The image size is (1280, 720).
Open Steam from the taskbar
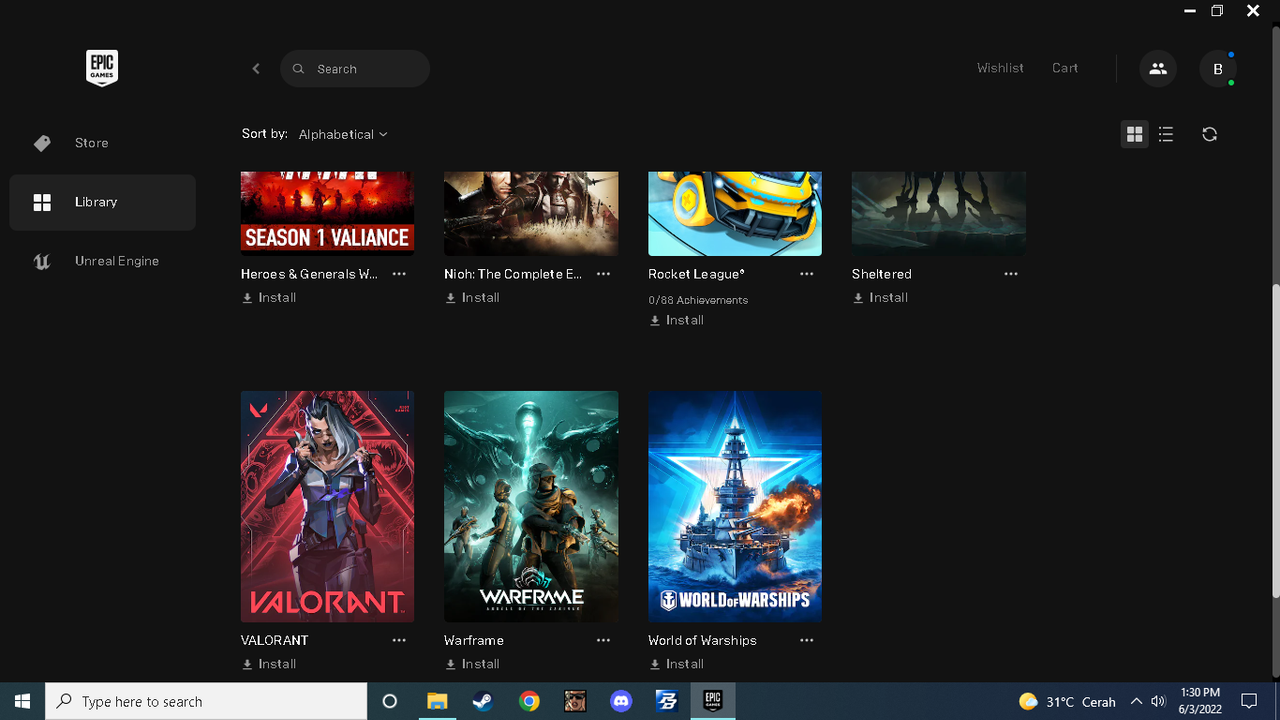pyautogui.click(x=483, y=701)
